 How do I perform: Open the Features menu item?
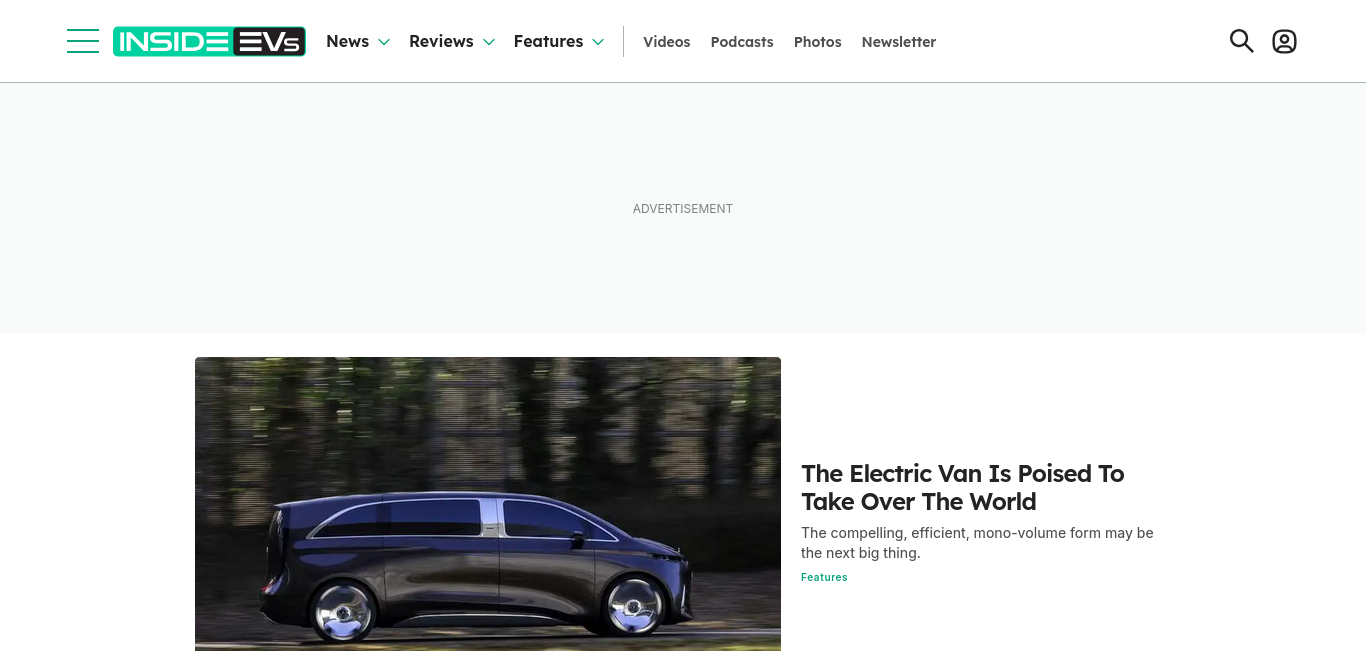pos(548,41)
